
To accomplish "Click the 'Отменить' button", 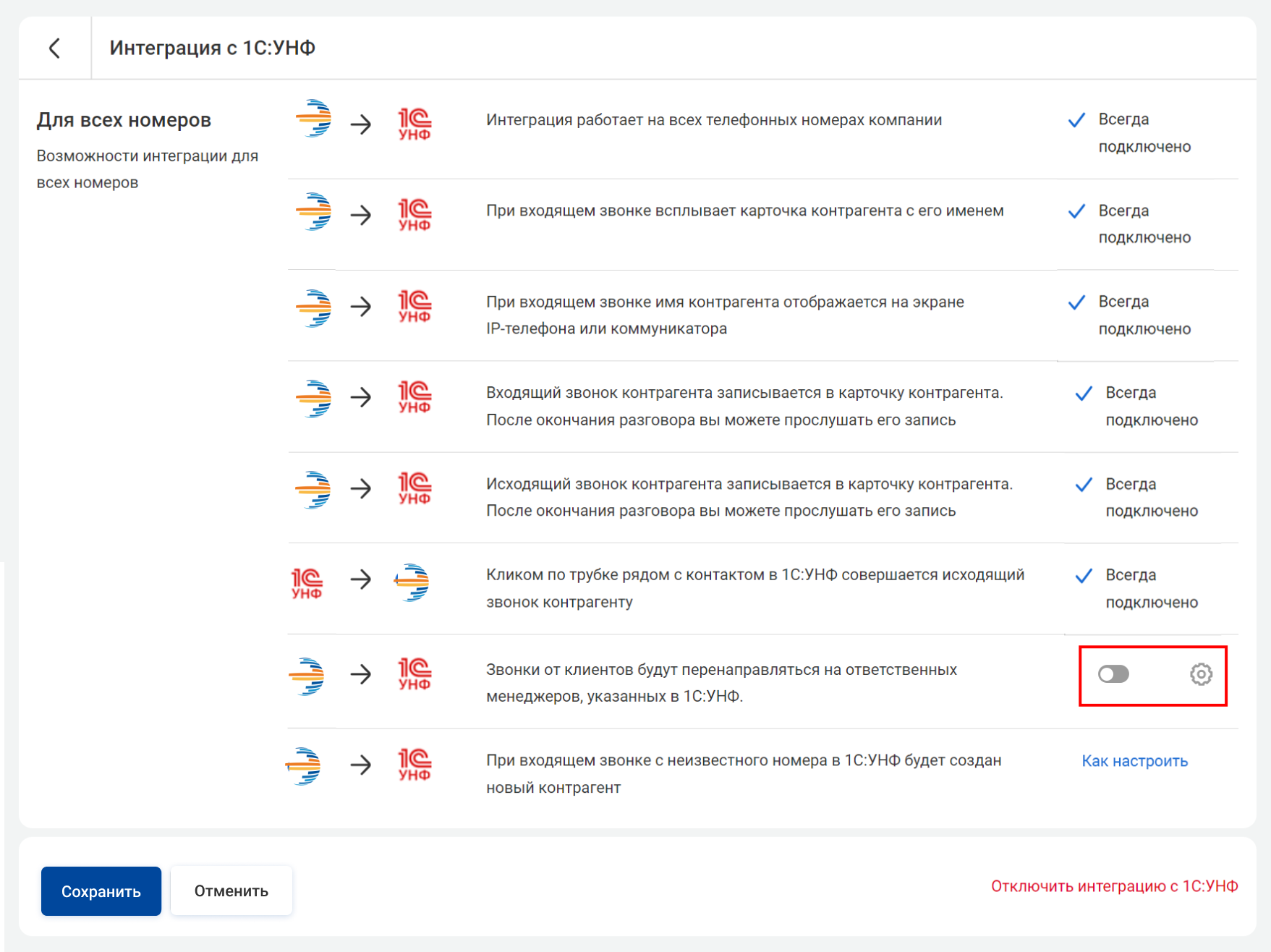I will point(231,891).
